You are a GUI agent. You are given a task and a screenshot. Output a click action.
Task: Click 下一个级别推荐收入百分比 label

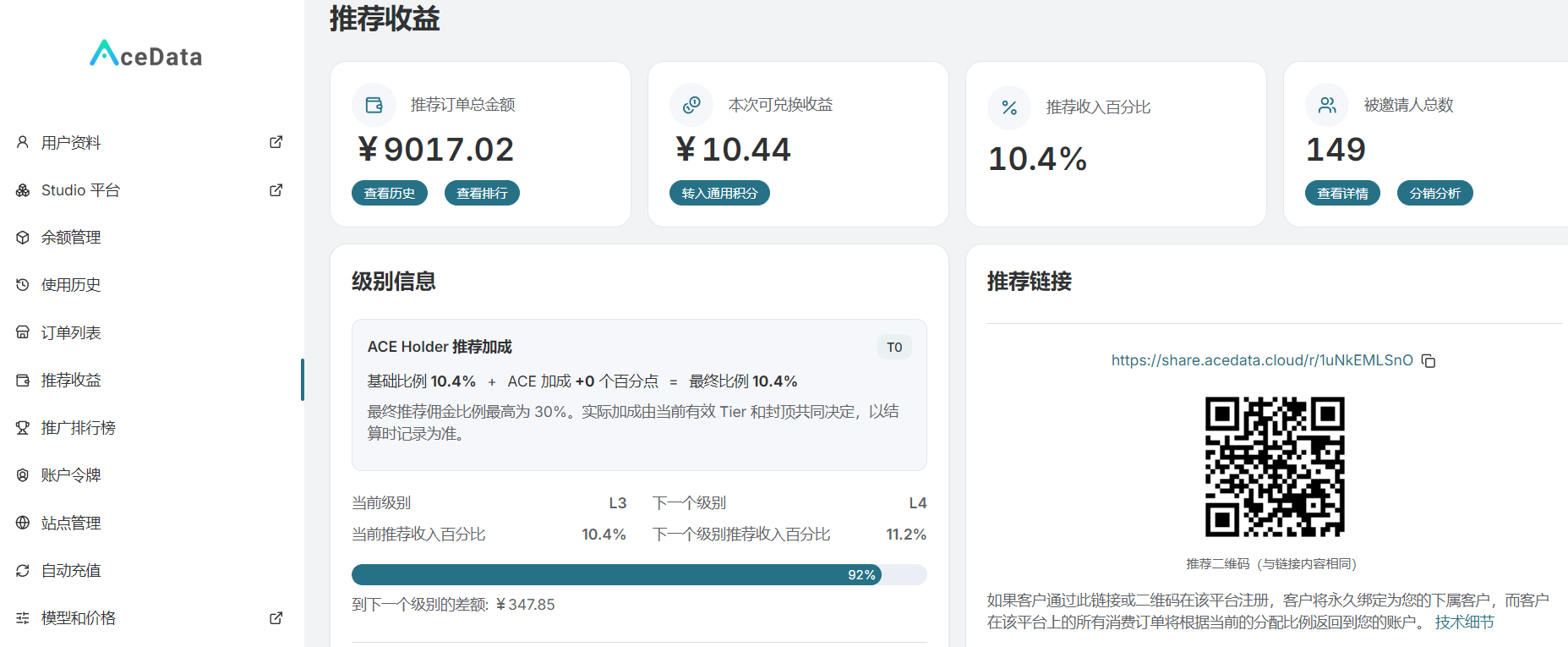(x=741, y=535)
